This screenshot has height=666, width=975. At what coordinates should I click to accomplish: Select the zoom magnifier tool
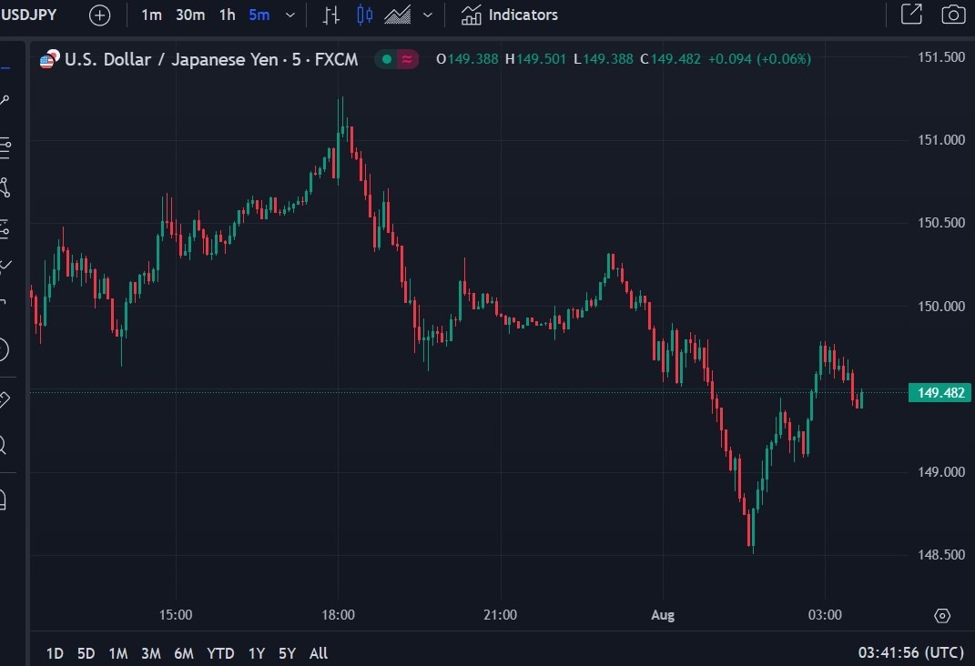(x=10, y=447)
